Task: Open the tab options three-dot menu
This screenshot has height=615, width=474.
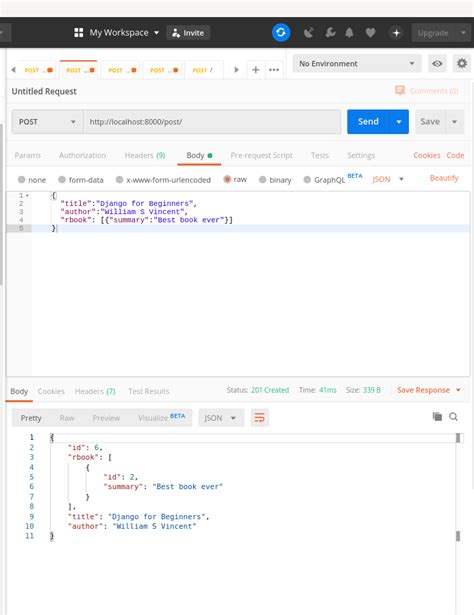Action: click(274, 70)
